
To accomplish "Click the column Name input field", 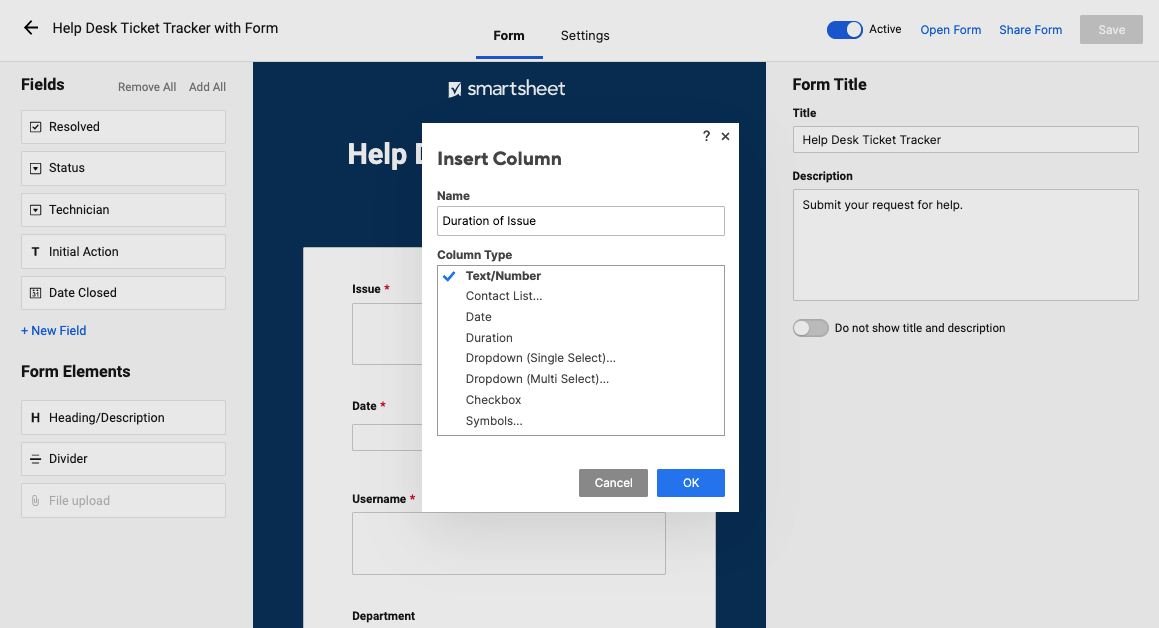I will click(580, 220).
